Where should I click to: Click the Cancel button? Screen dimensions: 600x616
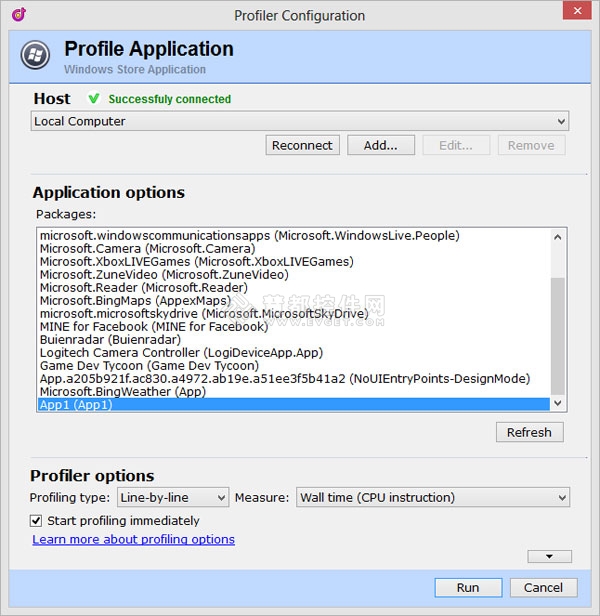[x=544, y=588]
